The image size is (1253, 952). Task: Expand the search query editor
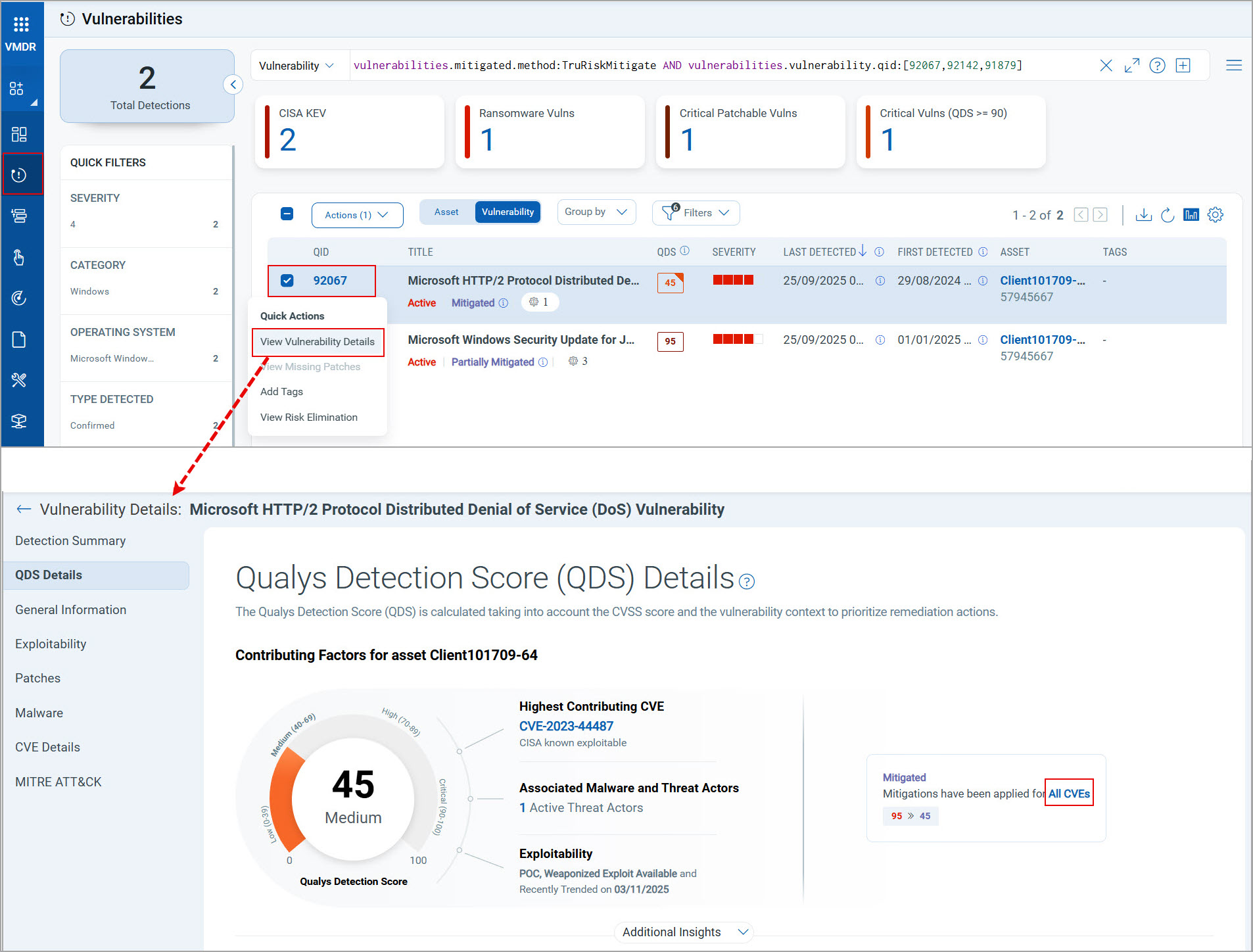point(1131,66)
